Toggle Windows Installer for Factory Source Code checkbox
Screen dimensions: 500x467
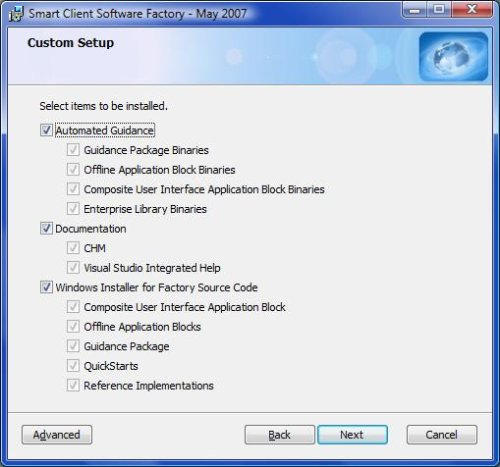click(x=46, y=287)
